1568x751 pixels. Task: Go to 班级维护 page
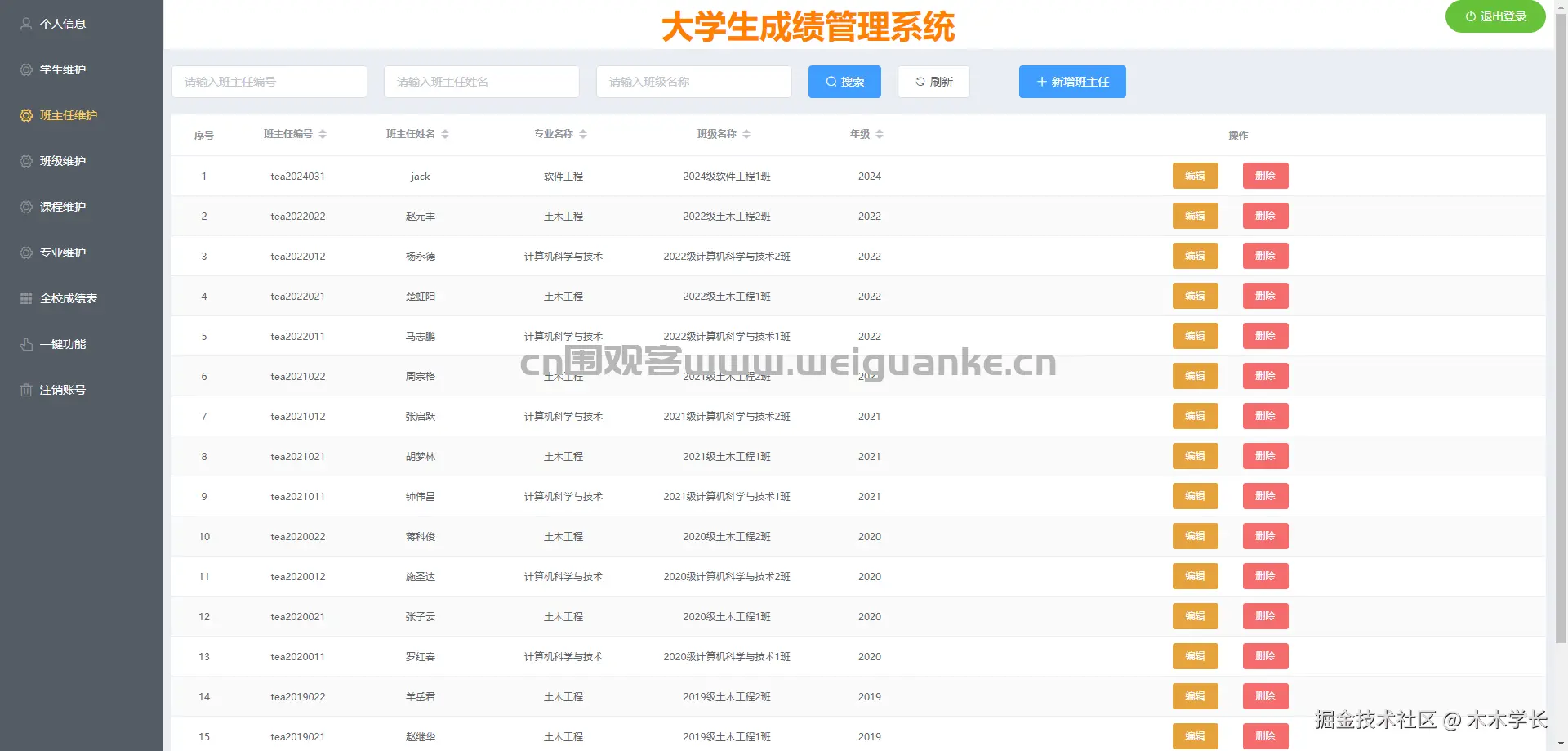click(81, 161)
